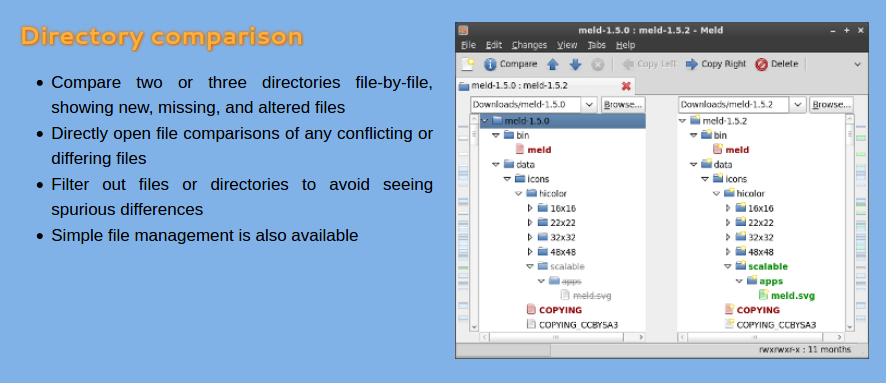
Task: Click the left pane horizontal scrollbar
Action: [x=562, y=337]
